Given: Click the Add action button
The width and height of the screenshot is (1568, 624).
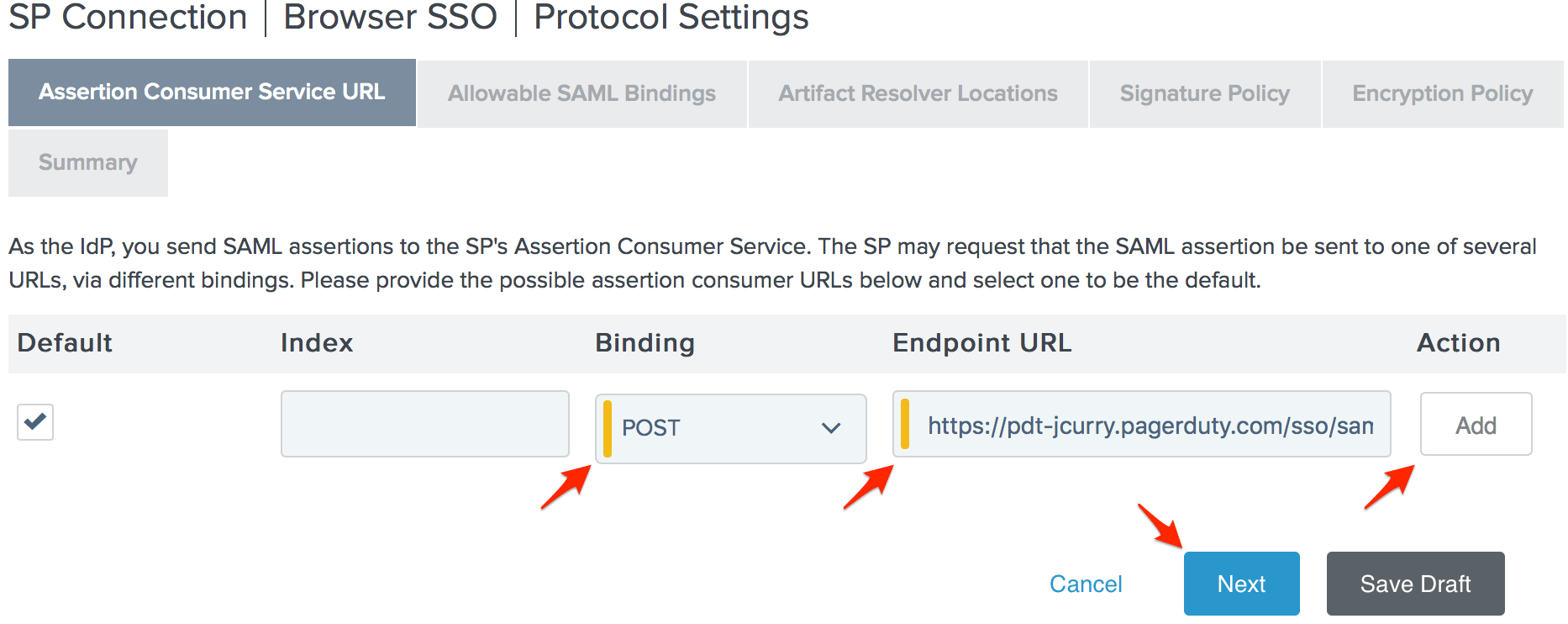Looking at the screenshot, I should (1476, 425).
